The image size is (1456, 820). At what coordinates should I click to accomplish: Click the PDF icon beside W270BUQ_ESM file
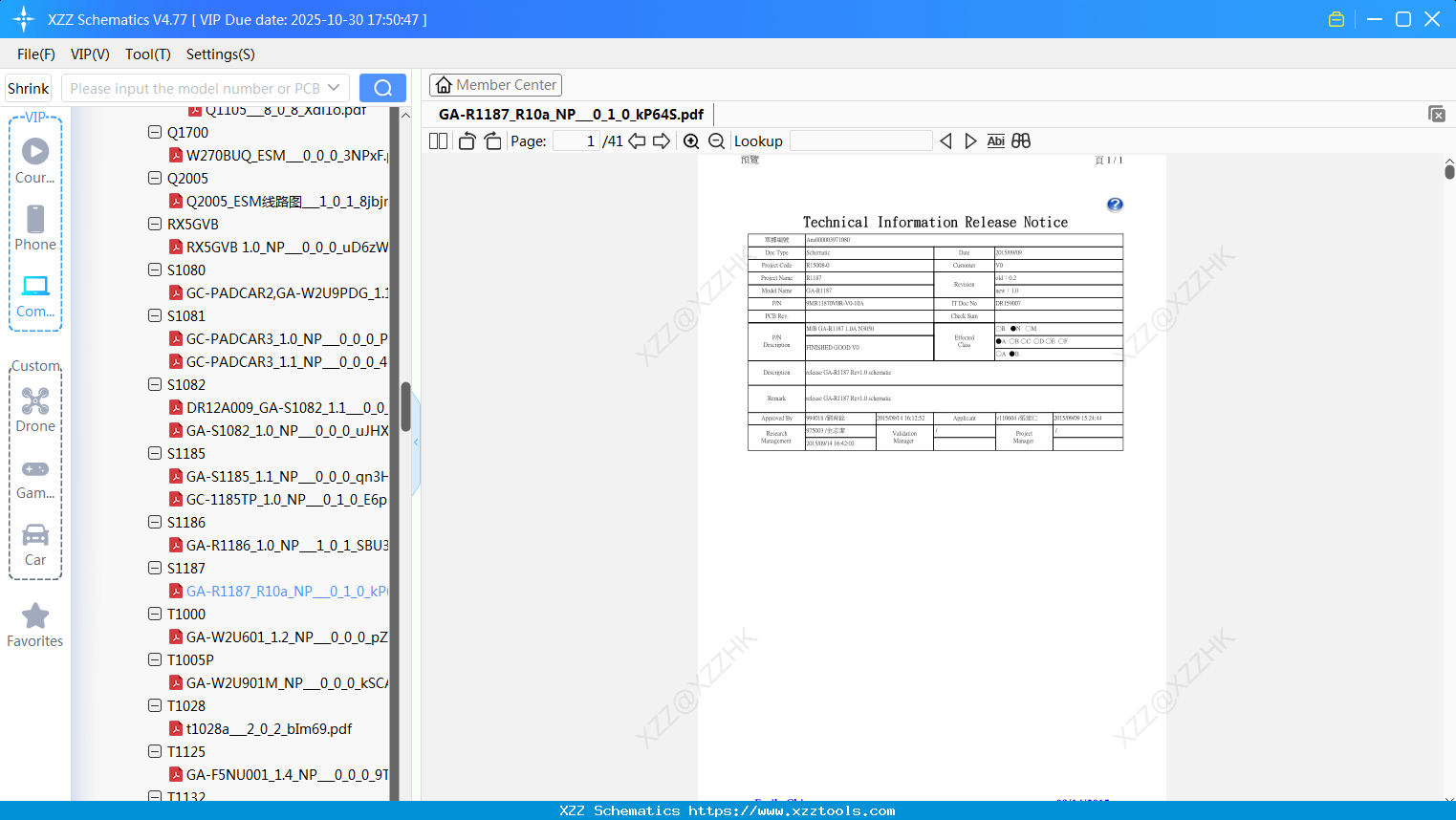pos(176,155)
